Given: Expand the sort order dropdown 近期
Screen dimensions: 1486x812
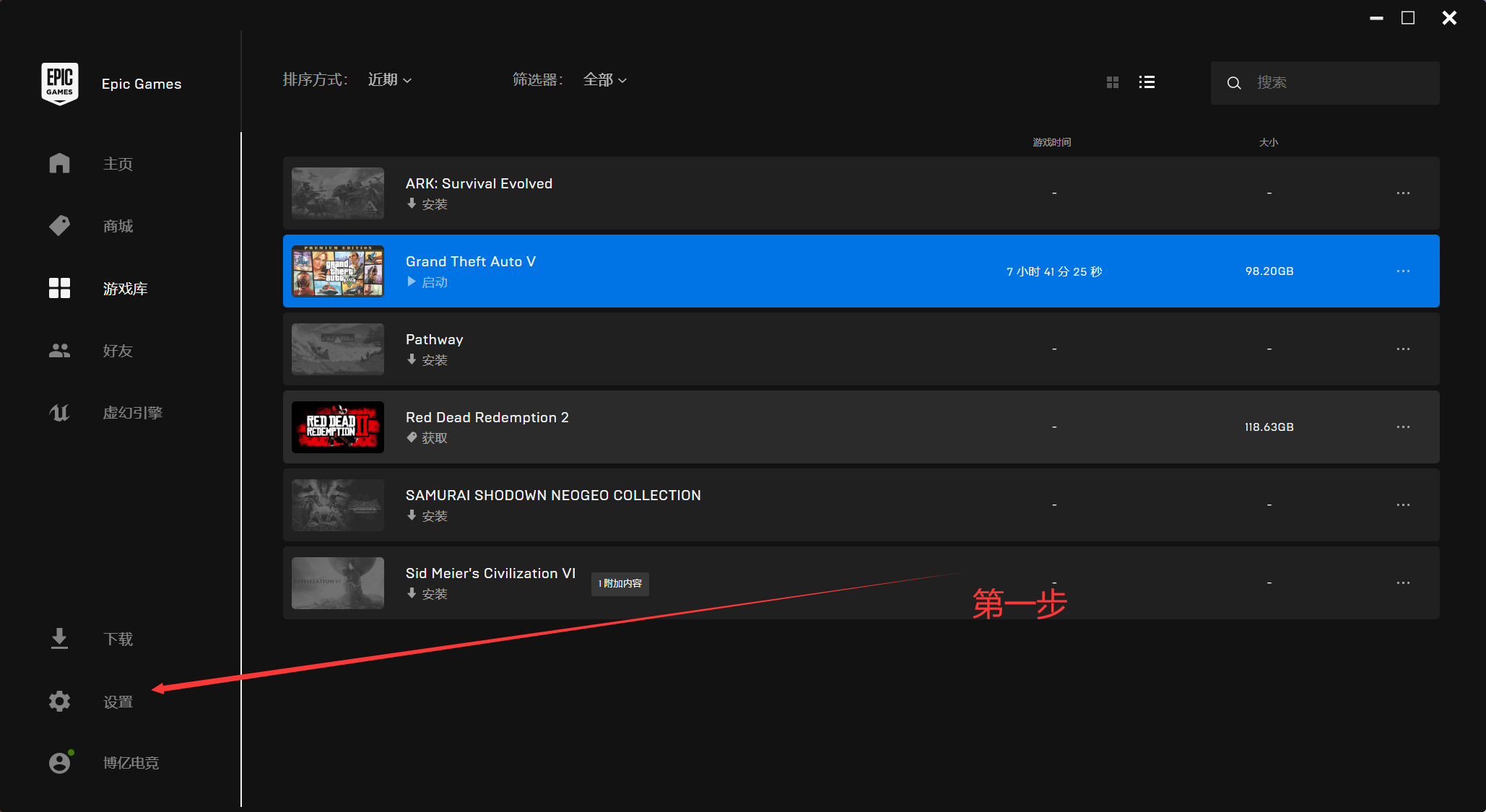Looking at the screenshot, I should coord(391,80).
